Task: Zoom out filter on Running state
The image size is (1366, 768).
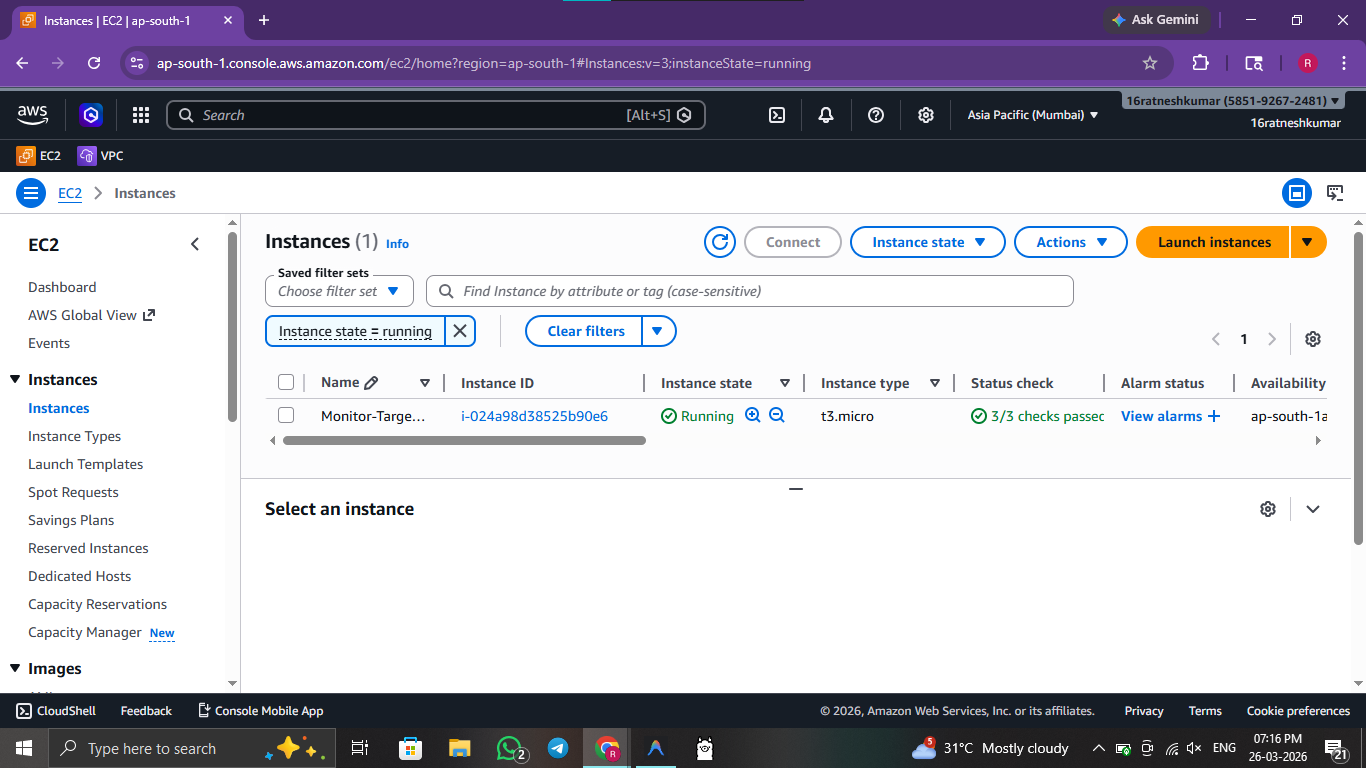Action: [777, 415]
